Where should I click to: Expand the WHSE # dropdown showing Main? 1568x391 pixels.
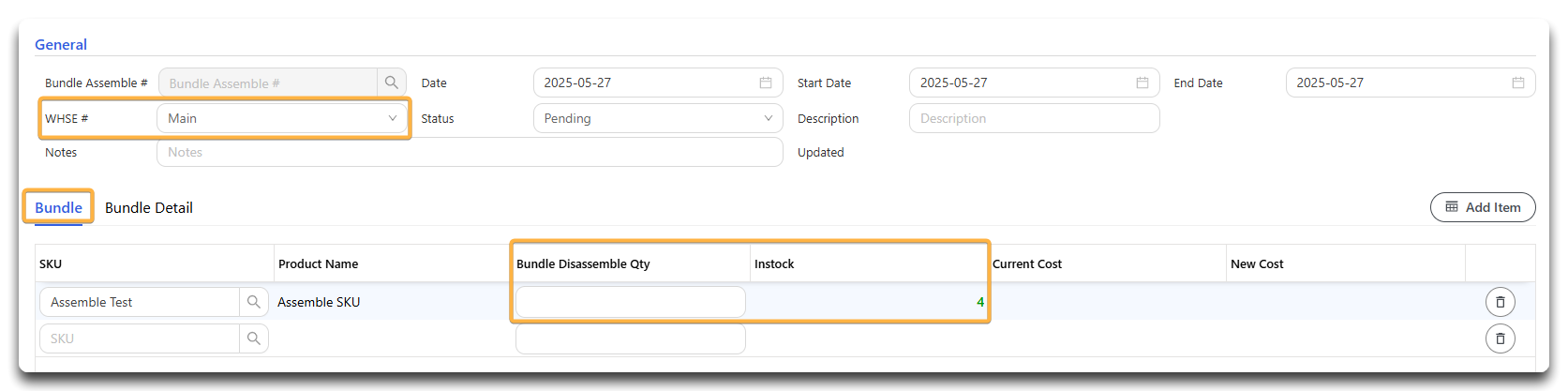click(282, 118)
